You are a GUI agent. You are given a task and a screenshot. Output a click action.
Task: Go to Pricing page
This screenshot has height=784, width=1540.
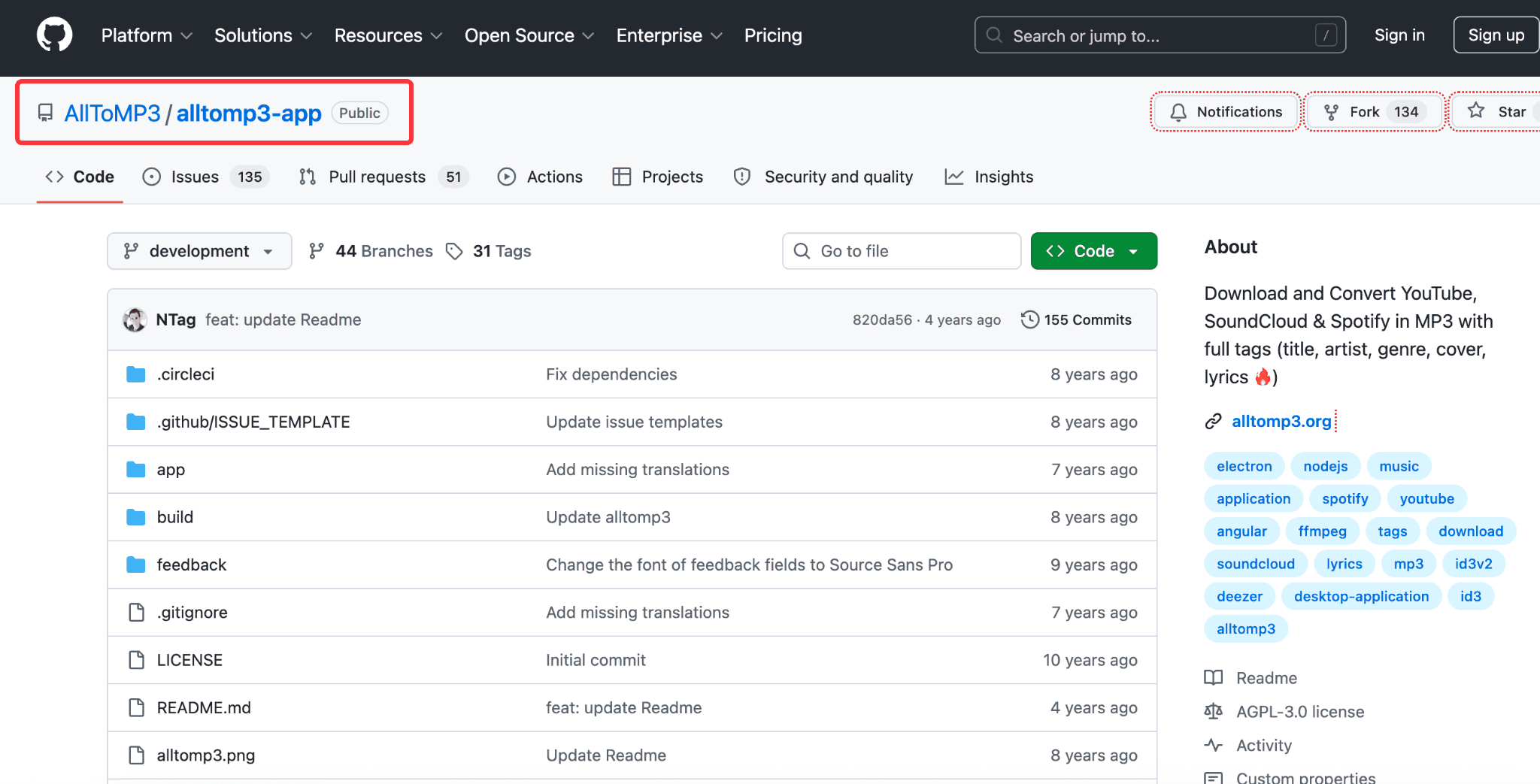coord(773,35)
